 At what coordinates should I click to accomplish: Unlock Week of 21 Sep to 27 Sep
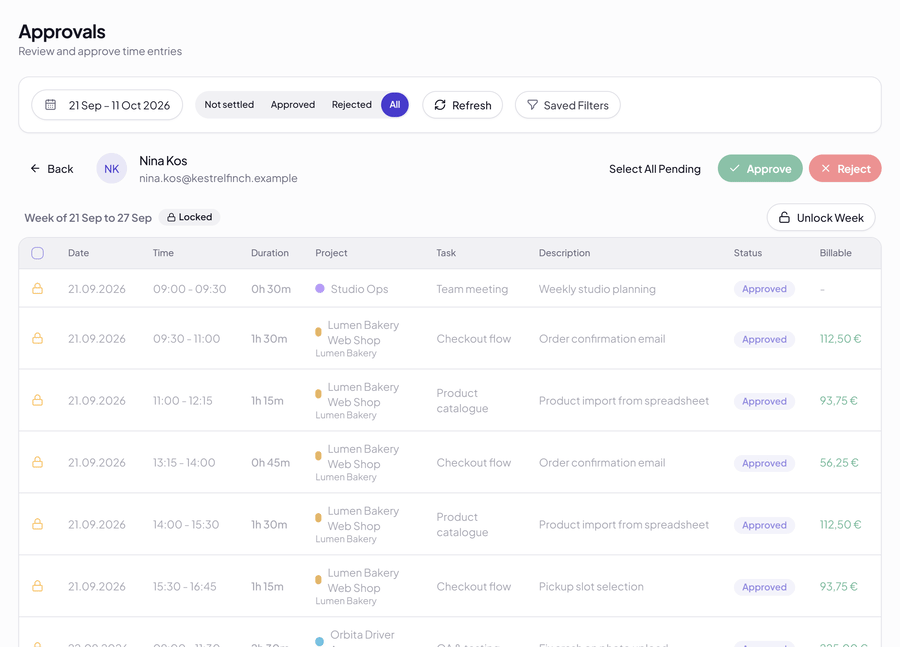[x=821, y=218]
